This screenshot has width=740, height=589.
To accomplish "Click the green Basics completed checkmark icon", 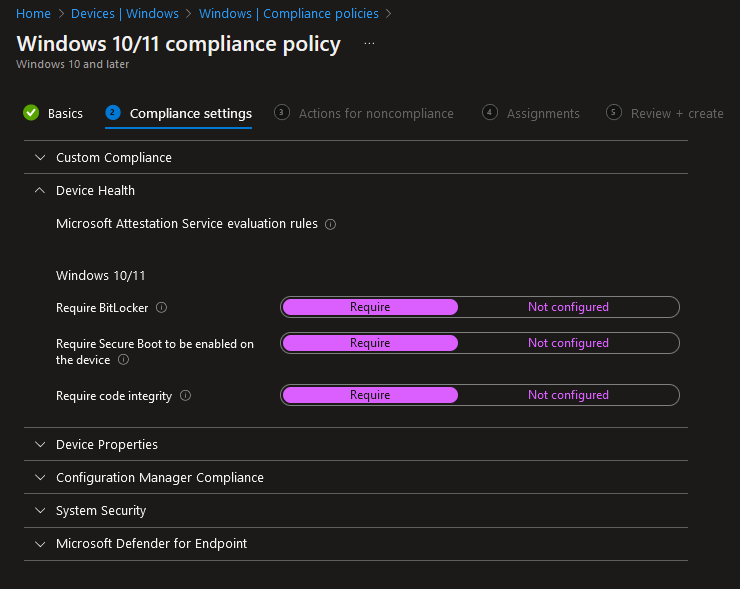I will pos(31,113).
